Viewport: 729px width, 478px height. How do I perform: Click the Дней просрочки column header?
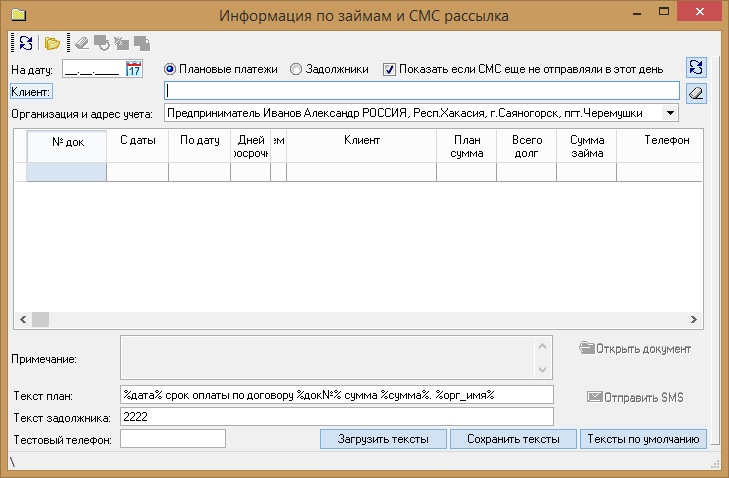(x=251, y=146)
